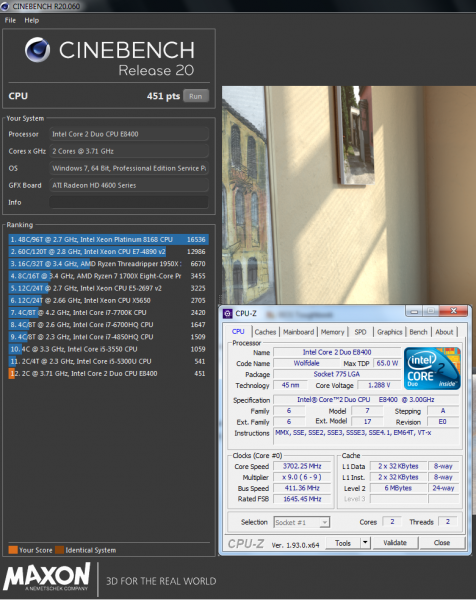Minimize the CPU-Z window
The height and width of the screenshot is (600, 476).
pos(414,311)
